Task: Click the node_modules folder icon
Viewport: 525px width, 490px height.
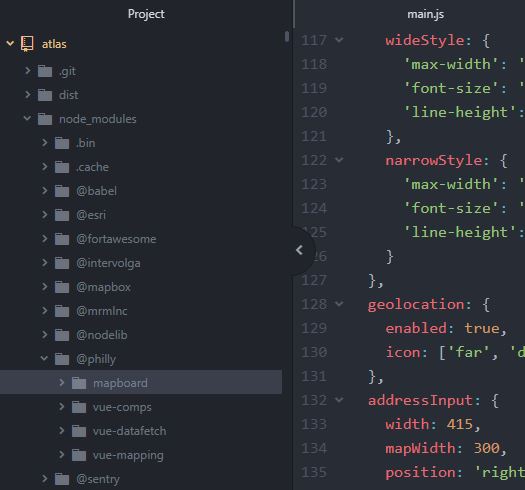Action: point(45,119)
